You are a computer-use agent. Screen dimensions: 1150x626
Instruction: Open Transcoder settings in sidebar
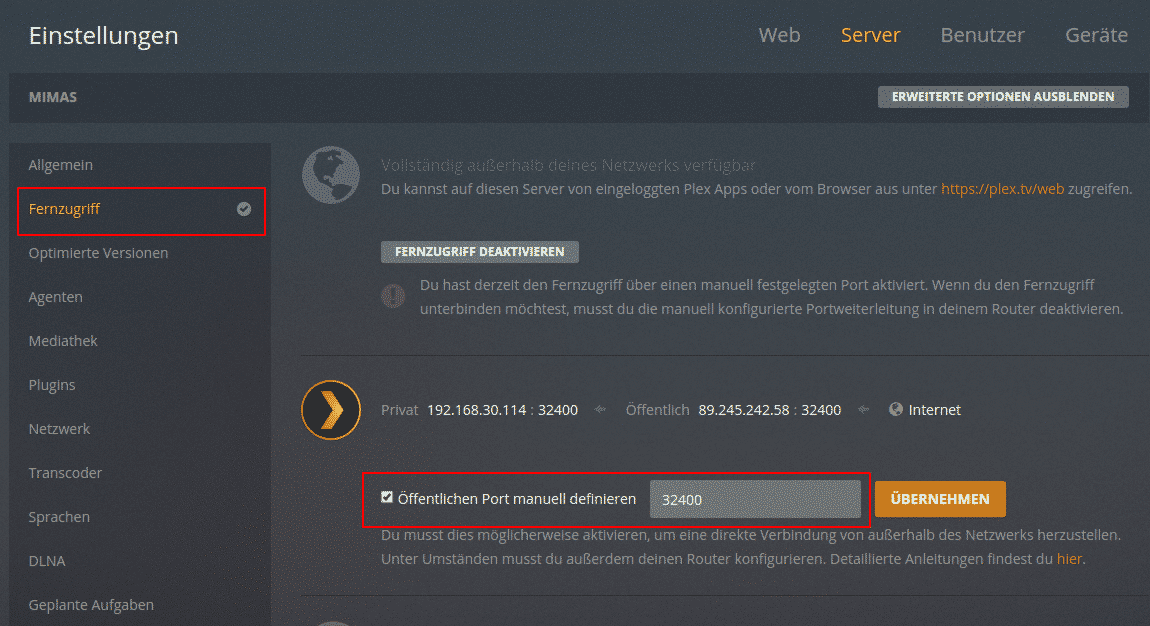(66, 473)
